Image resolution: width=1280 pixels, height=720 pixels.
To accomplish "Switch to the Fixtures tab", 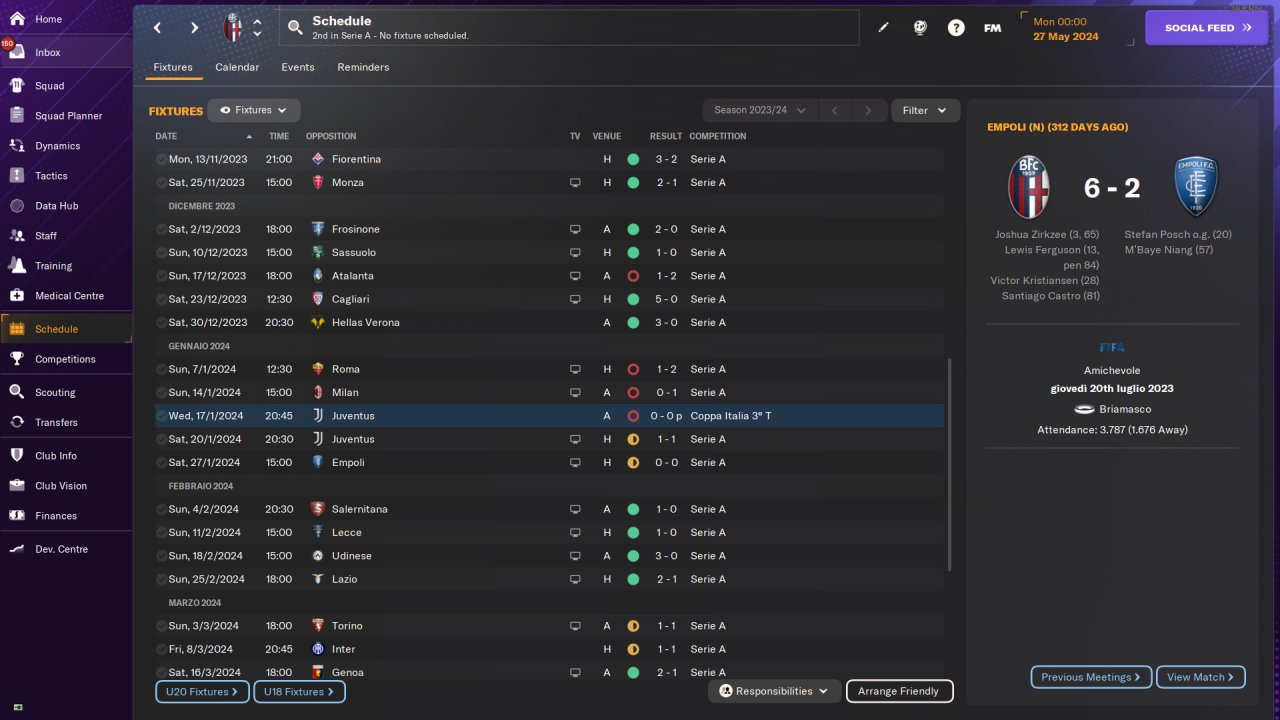I will tap(173, 67).
